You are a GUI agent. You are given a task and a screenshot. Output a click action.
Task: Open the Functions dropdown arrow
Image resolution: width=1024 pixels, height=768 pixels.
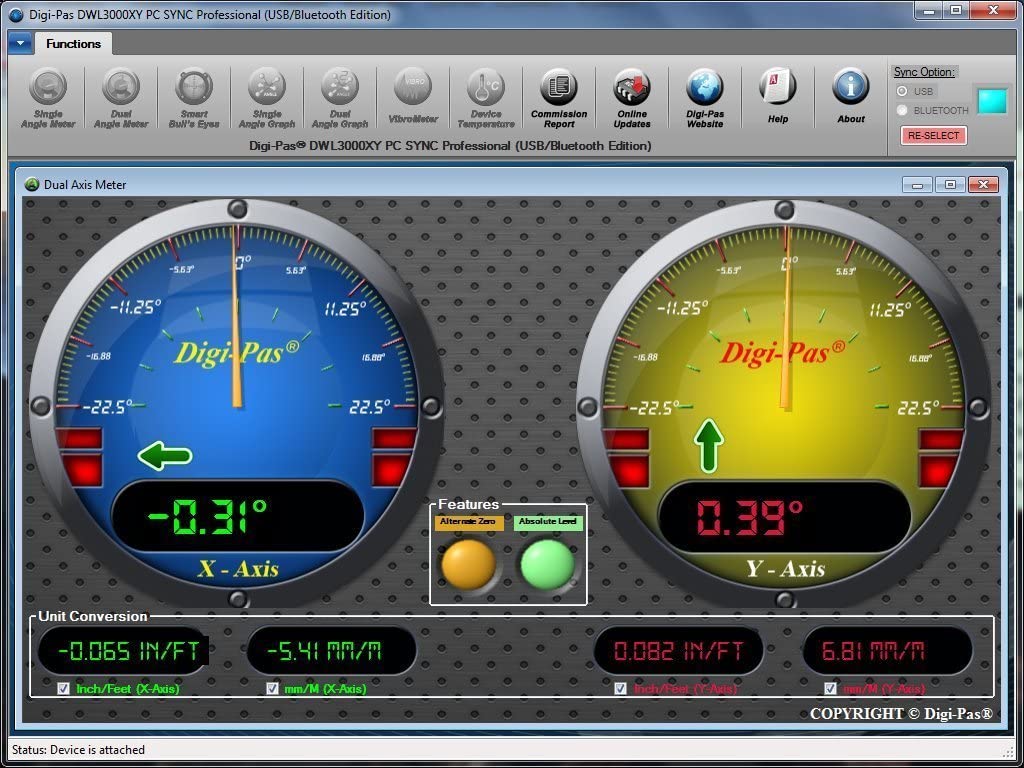pos(20,43)
